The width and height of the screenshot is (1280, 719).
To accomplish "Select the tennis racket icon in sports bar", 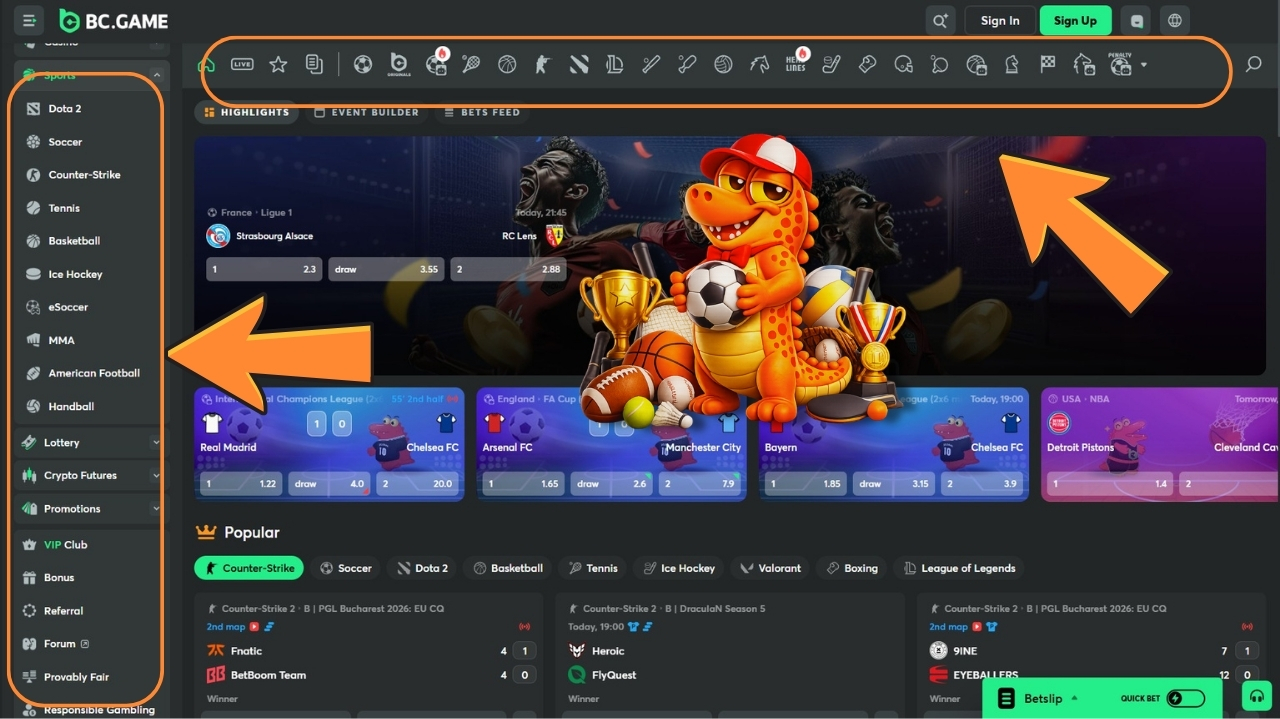I will (x=471, y=65).
